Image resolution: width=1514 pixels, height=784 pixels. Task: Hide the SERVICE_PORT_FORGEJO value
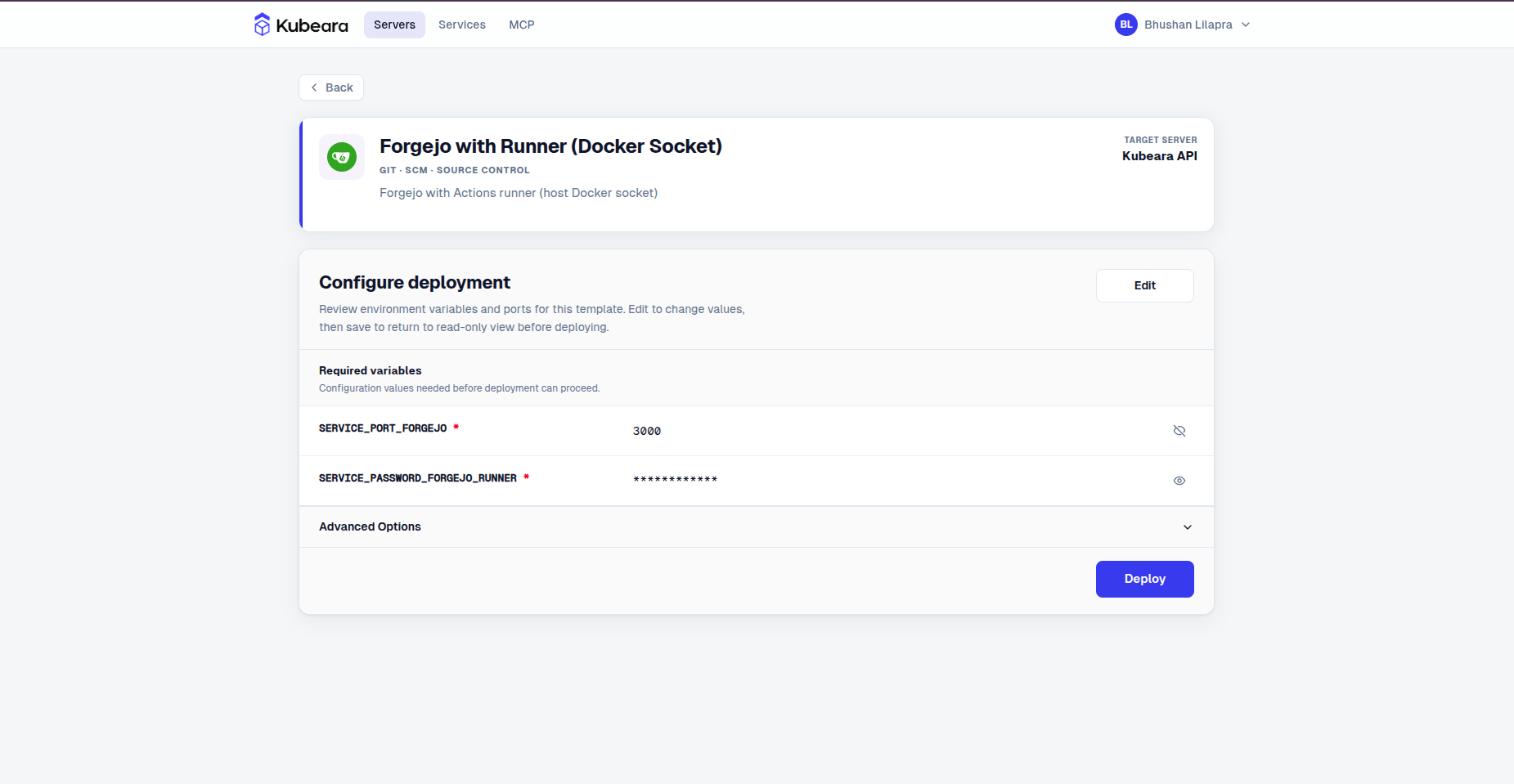click(x=1179, y=431)
